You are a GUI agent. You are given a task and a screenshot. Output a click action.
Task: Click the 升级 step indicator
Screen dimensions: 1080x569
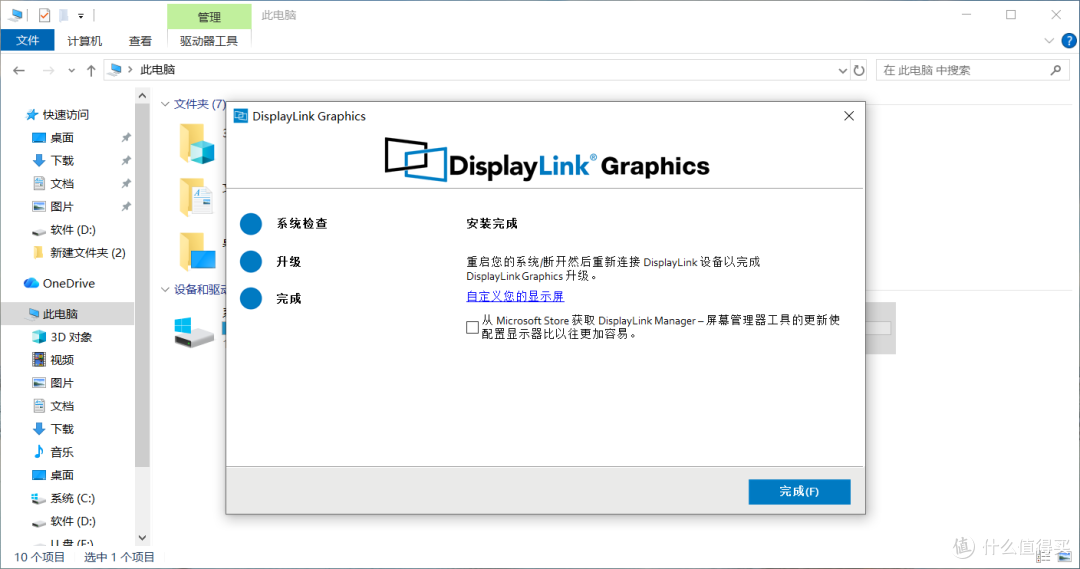(251, 262)
